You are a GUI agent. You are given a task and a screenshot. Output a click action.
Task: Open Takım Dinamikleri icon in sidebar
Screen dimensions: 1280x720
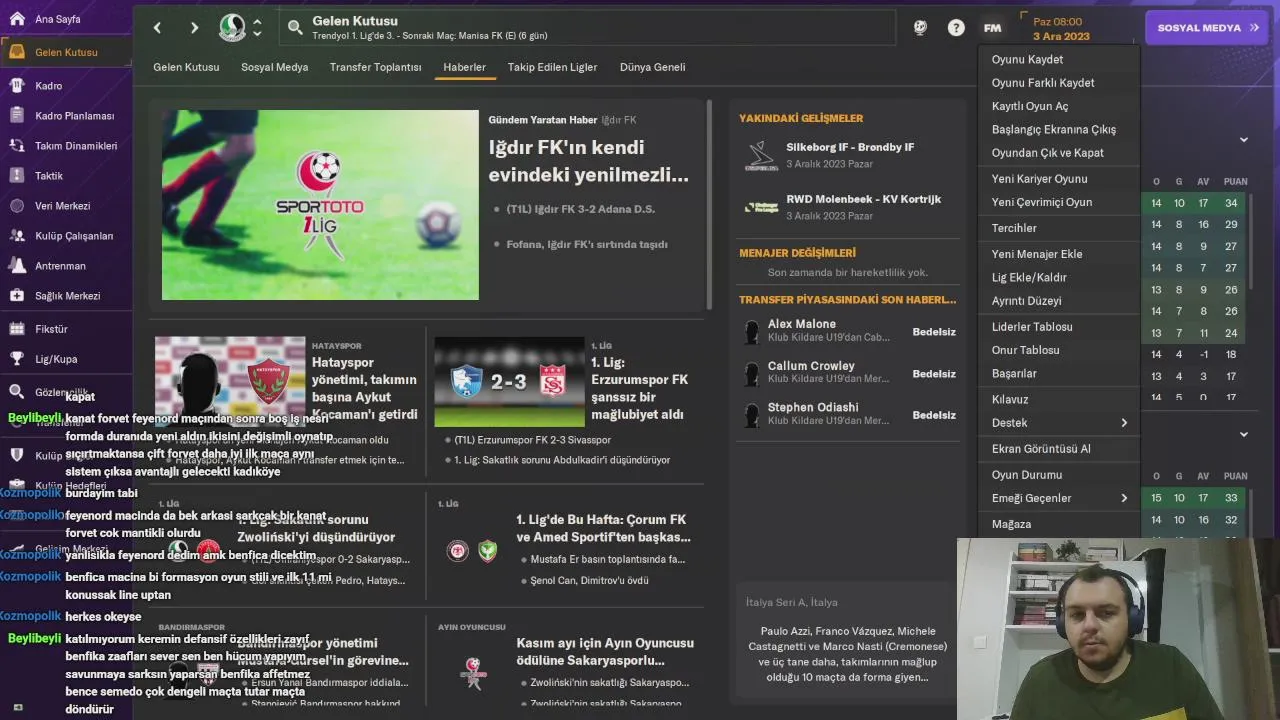click(x=17, y=146)
